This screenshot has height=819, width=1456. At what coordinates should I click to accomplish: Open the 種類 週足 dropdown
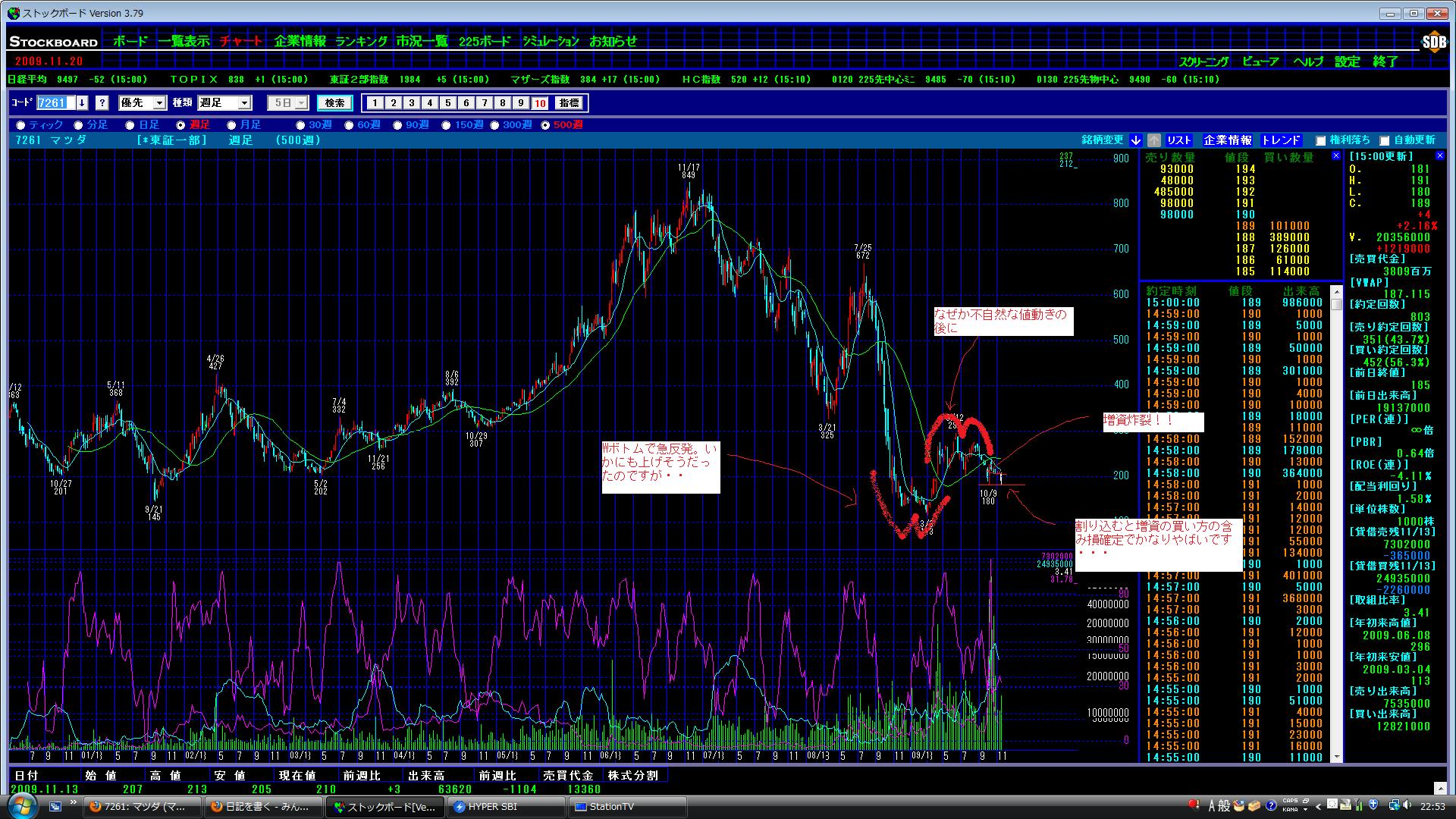244,103
